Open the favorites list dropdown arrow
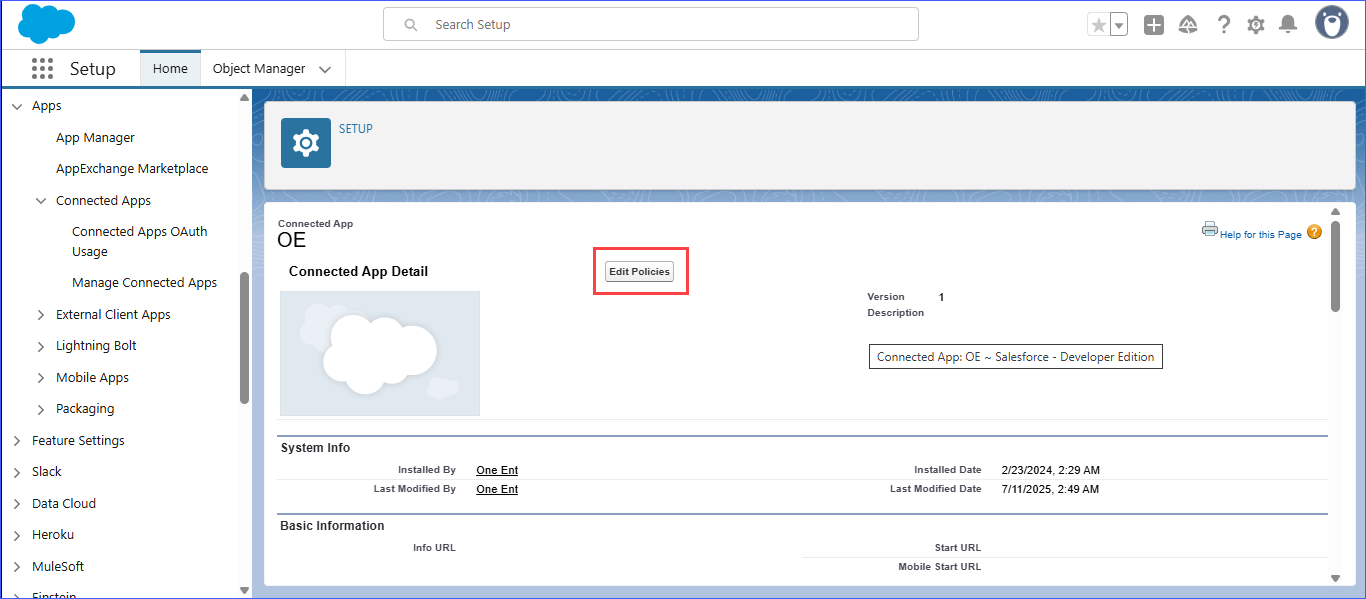Screen dimensions: 1366x599 point(1119,25)
